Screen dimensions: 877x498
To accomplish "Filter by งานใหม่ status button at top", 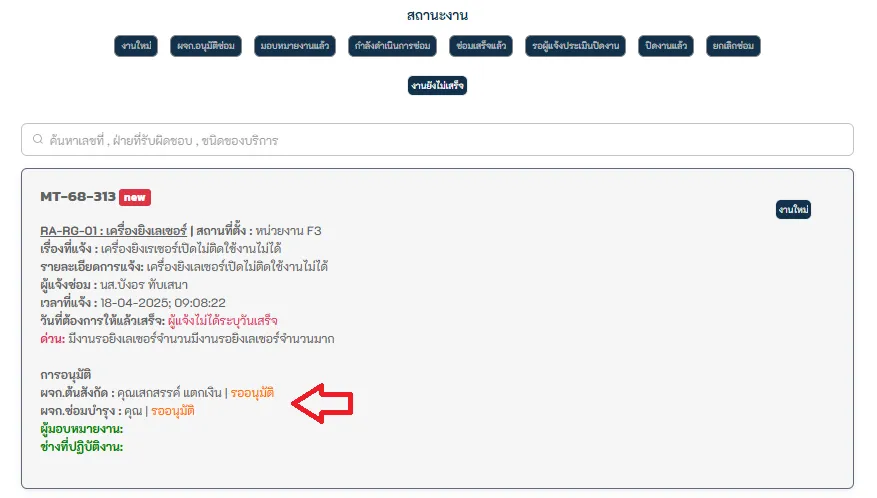I will coord(136,46).
